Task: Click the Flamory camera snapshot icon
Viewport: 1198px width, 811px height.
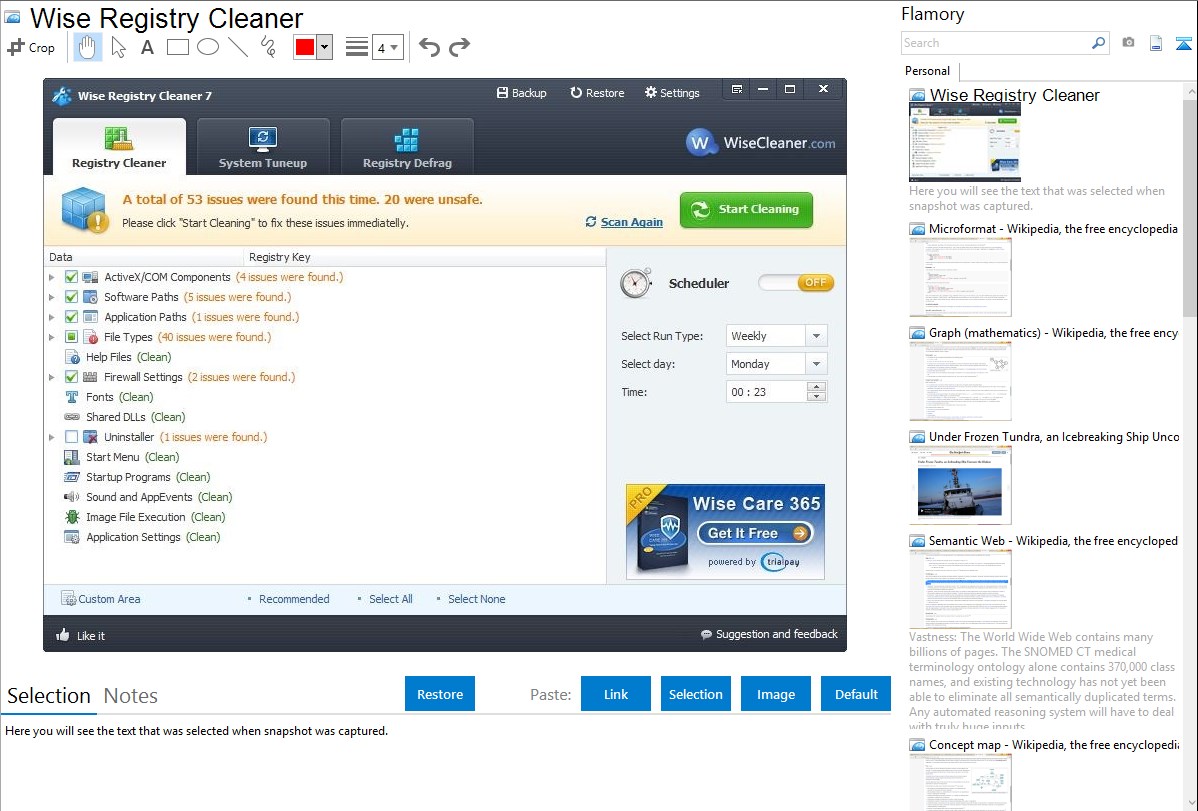Action: 1128,43
